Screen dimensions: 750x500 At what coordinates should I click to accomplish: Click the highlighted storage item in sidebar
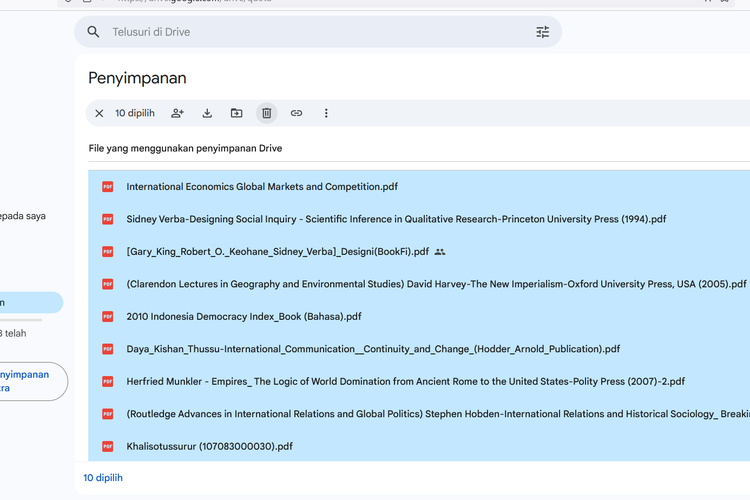pos(30,302)
